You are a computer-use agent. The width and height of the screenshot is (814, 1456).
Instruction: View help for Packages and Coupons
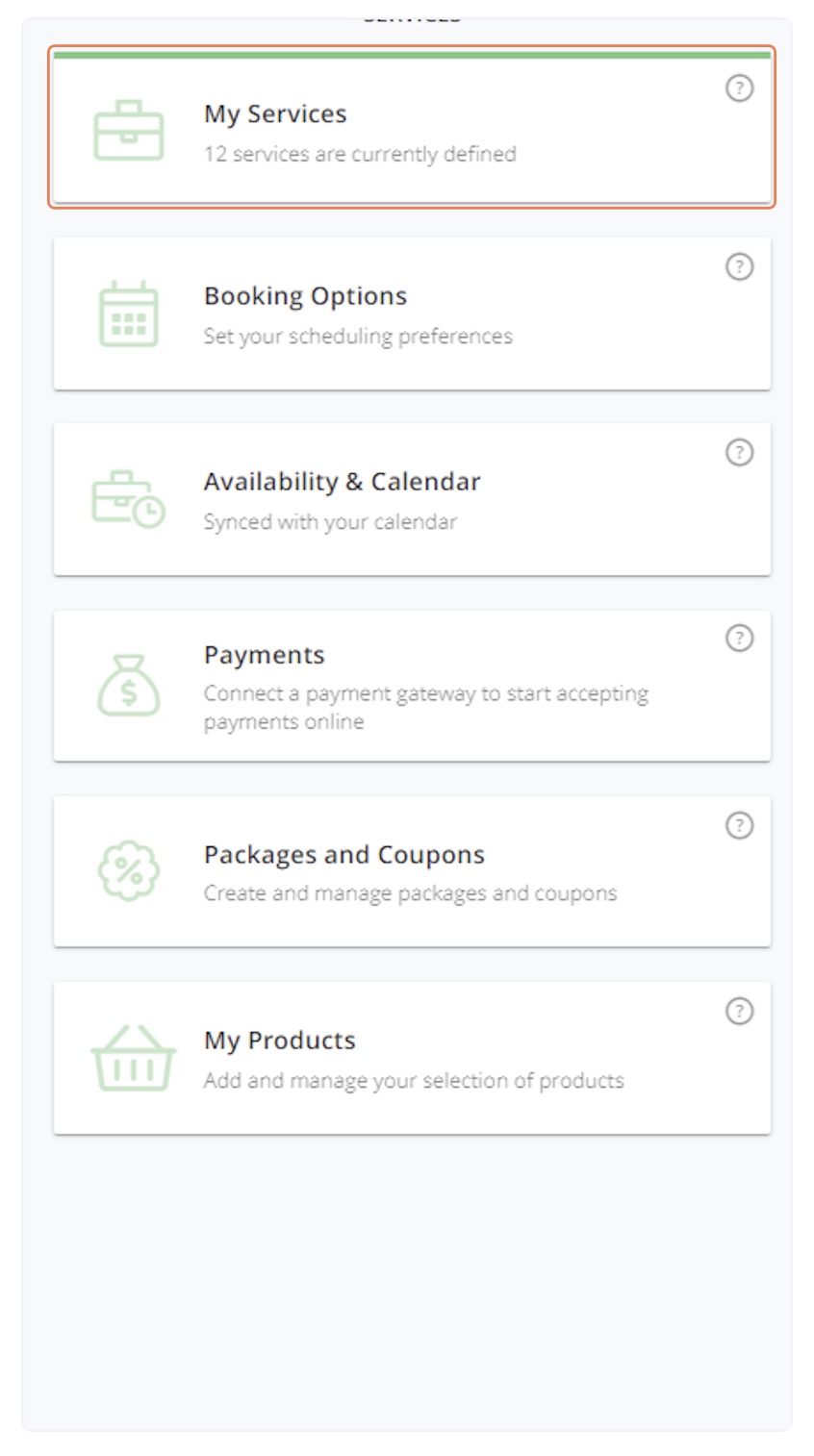pyautogui.click(x=739, y=825)
